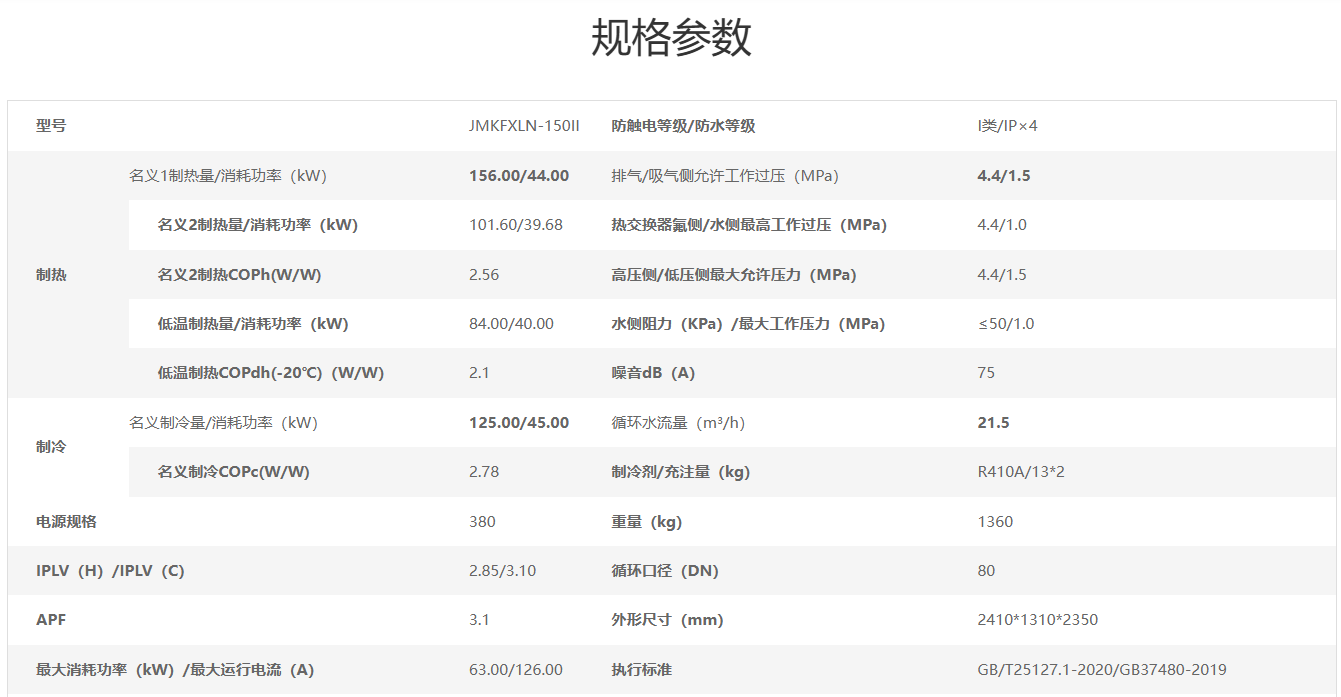Click the 名义制冷COPc(W/W) label
1341x697 pixels.
pyautogui.click(x=233, y=472)
